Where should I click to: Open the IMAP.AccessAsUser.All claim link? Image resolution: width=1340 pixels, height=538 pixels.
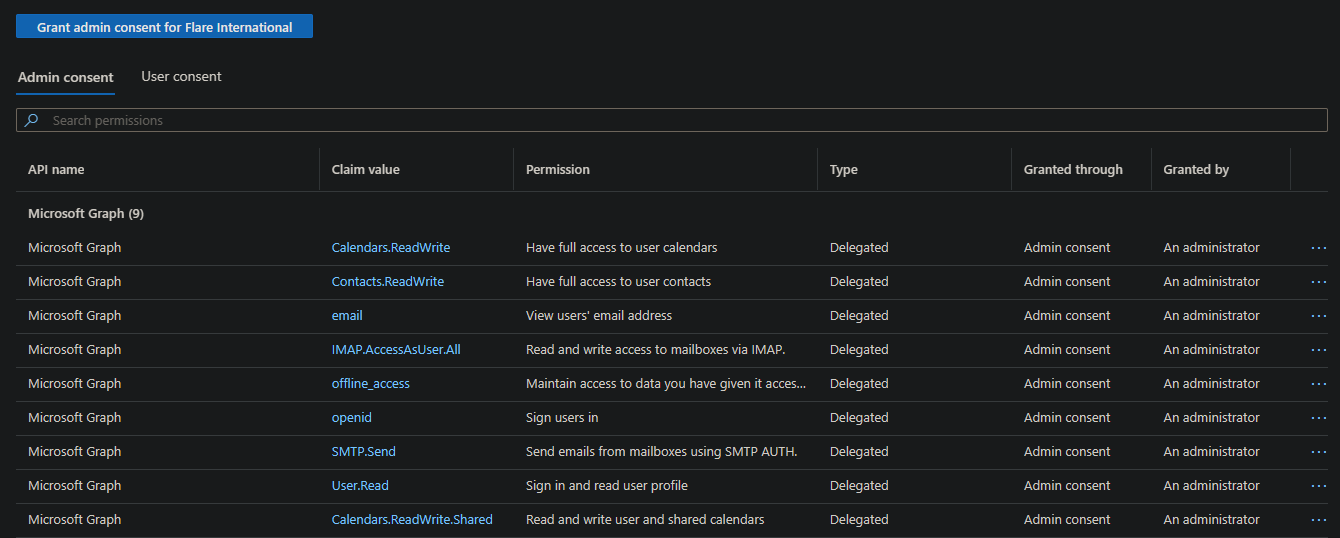click(396, 350)
